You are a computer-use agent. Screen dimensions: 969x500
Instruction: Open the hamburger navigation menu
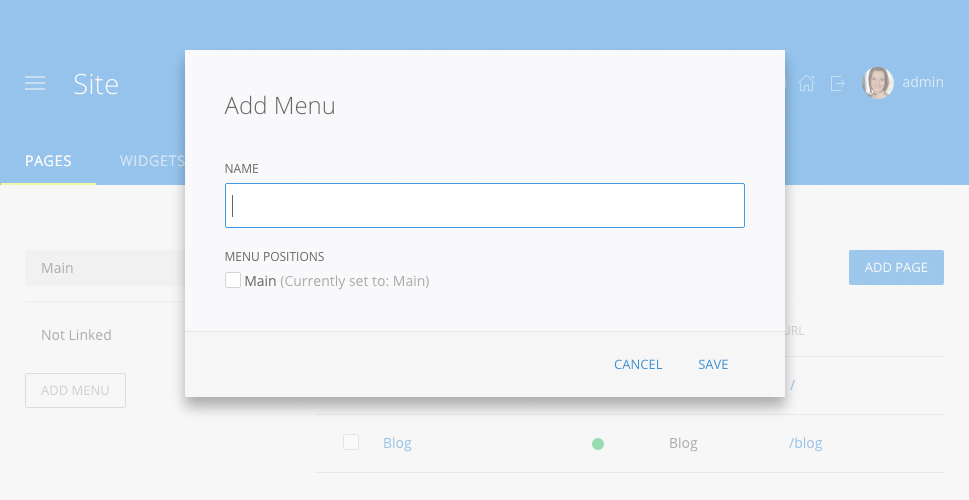click(x=35, y=84)
